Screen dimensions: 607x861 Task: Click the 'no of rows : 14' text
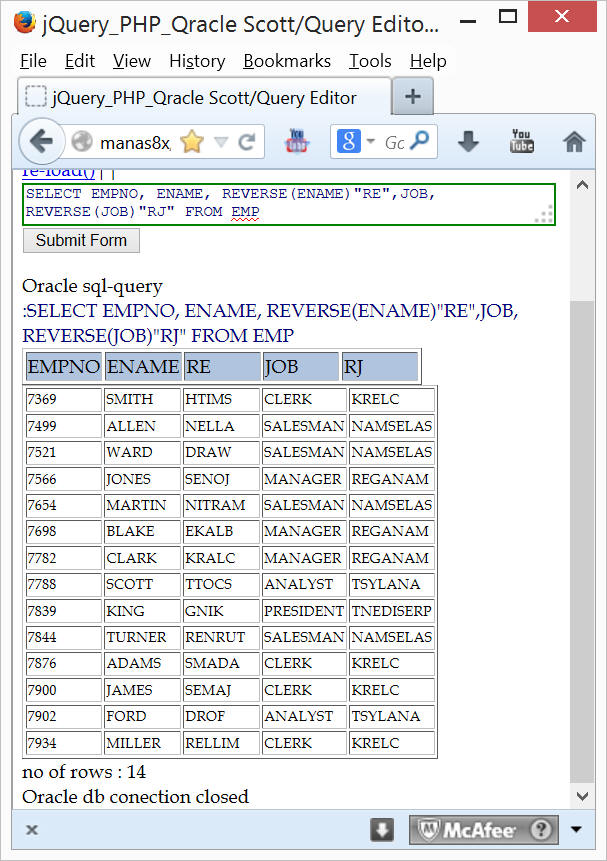click(84, 772)
